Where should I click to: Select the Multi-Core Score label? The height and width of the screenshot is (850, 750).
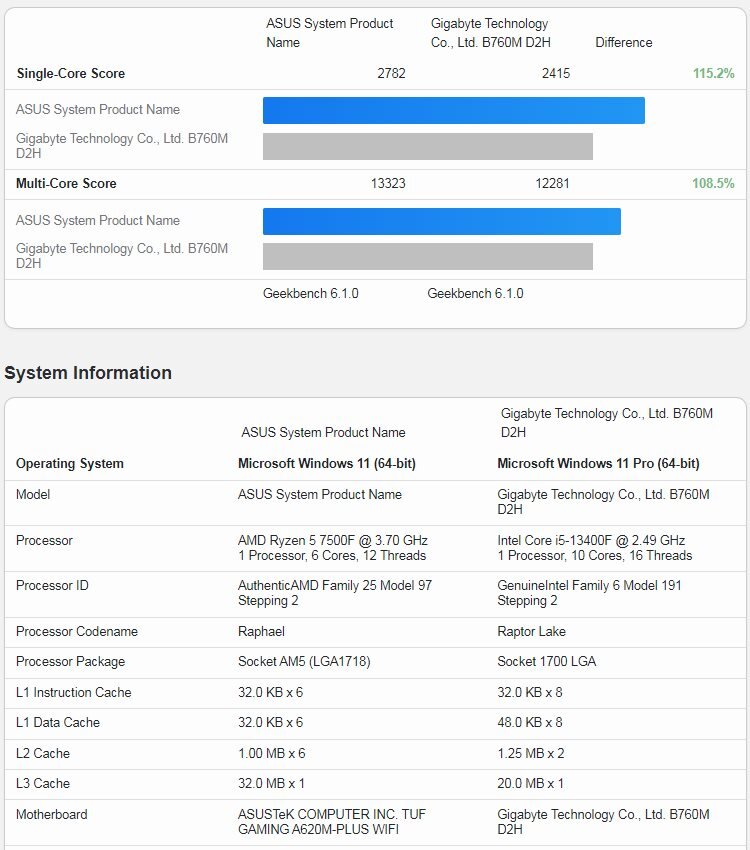[x=66, y=184]
